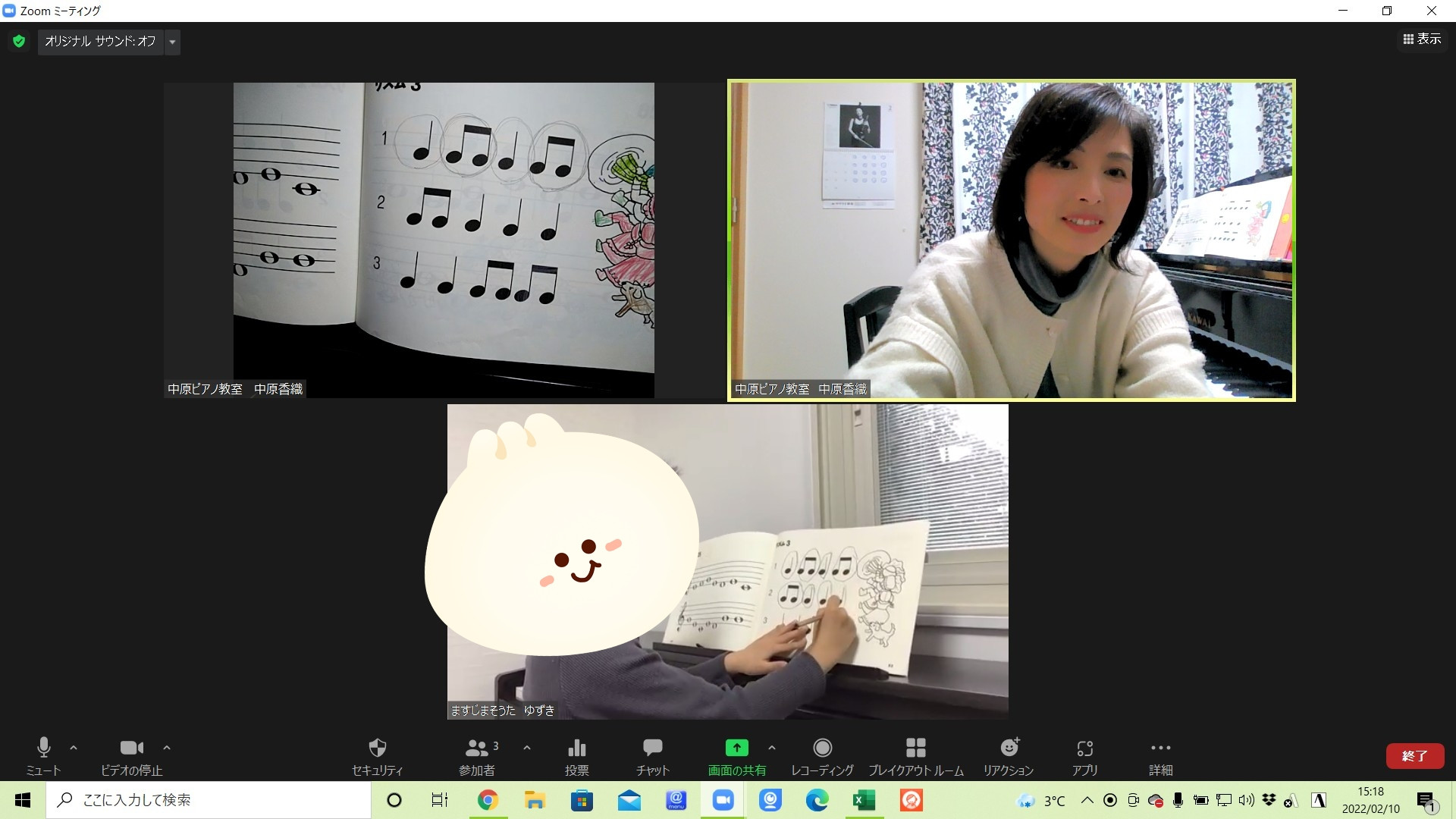Open the Apps icon
Image resolution: width=1456 pixels, height=819 pixels.
tap(1084, 748)
